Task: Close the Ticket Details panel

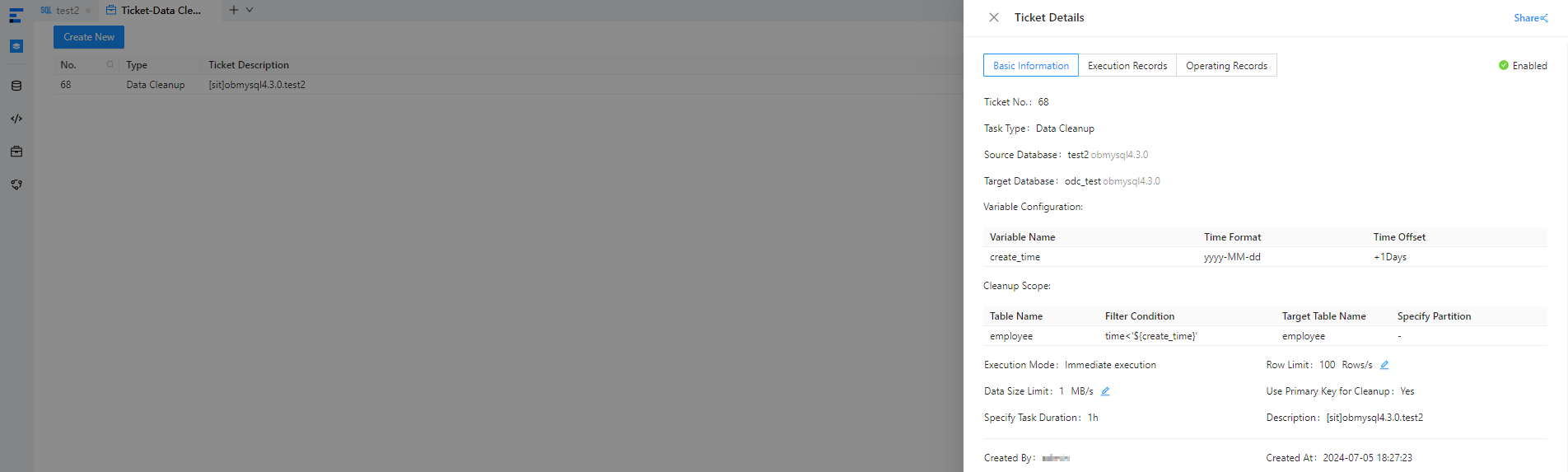Action: click(x=994, y=17)
